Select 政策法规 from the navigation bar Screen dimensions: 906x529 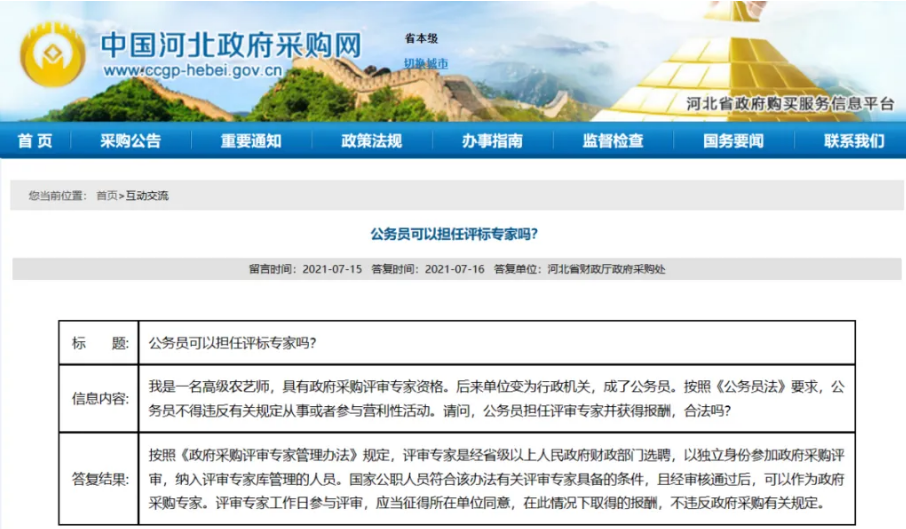(371, 141)
